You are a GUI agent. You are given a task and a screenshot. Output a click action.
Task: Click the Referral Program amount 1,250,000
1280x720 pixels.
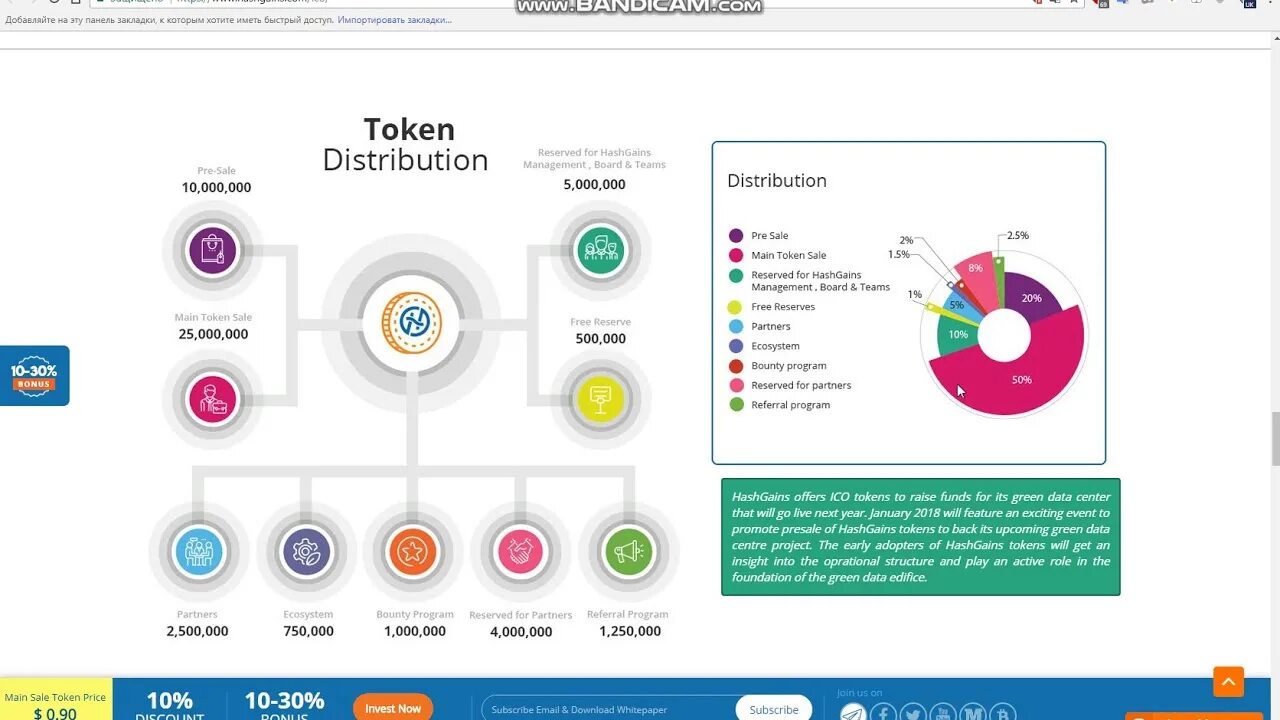(629, 631)
